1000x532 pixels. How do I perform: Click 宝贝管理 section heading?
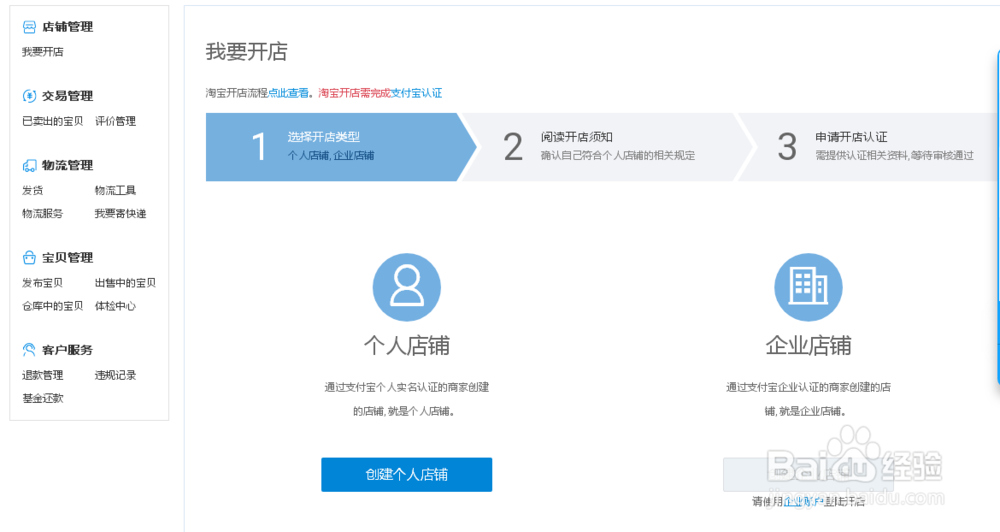68,258
